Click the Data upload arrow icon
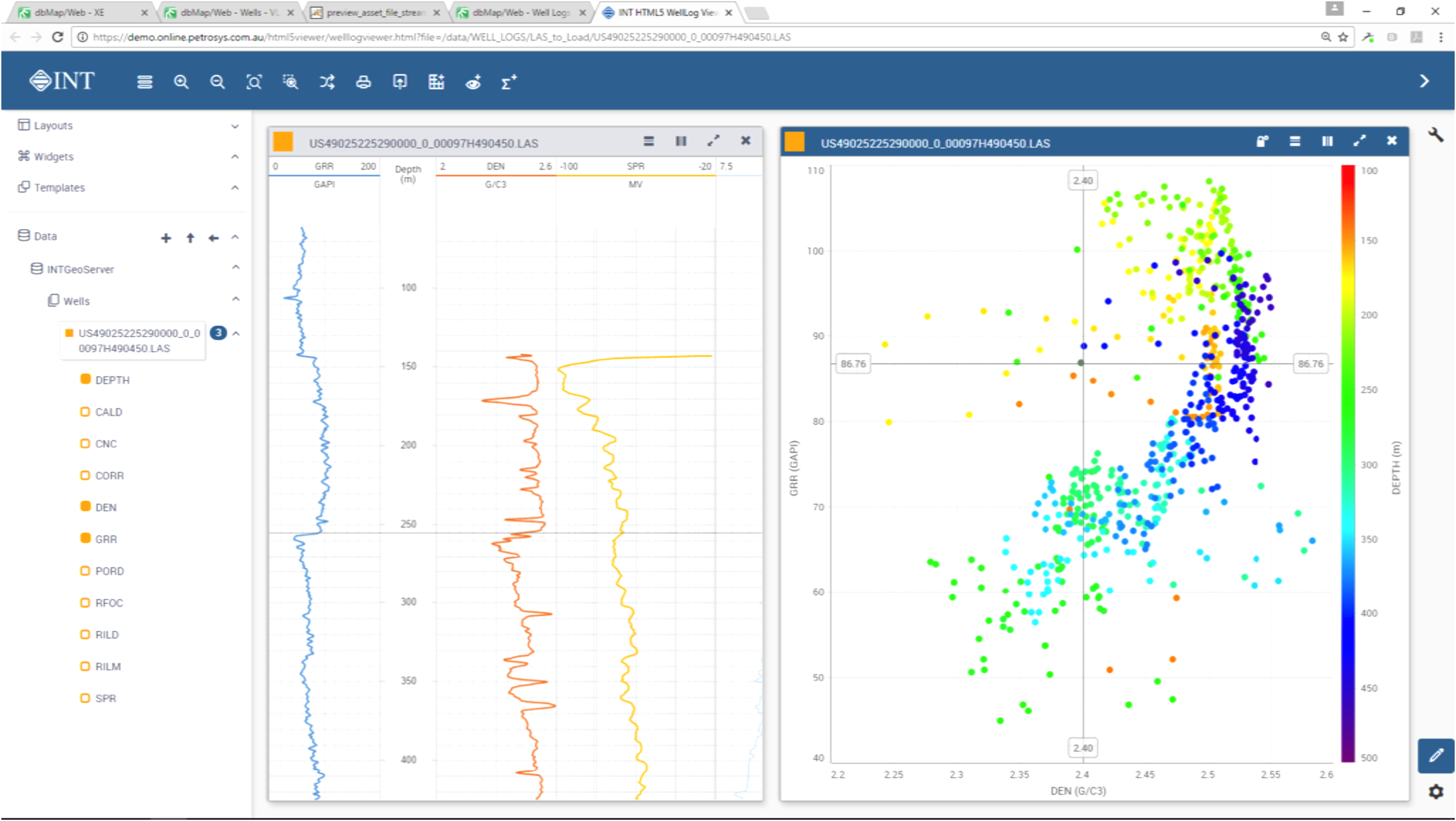This screenshot has width=1456, height=821. (x=190, y=238)
